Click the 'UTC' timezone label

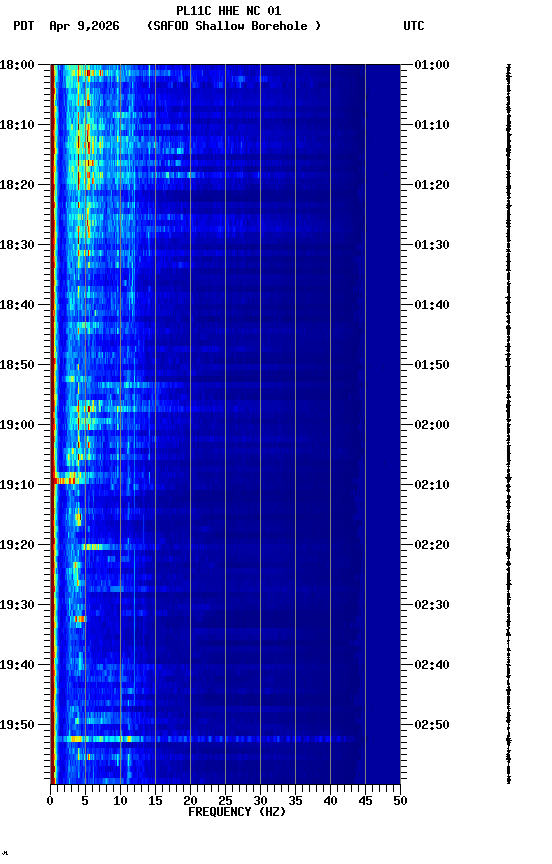pos(414,26)
